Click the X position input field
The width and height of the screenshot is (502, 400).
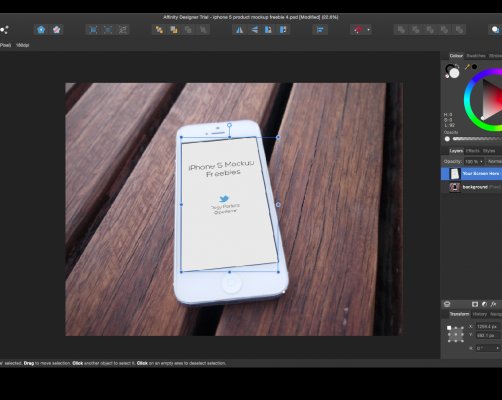click(x=487, y=327)
